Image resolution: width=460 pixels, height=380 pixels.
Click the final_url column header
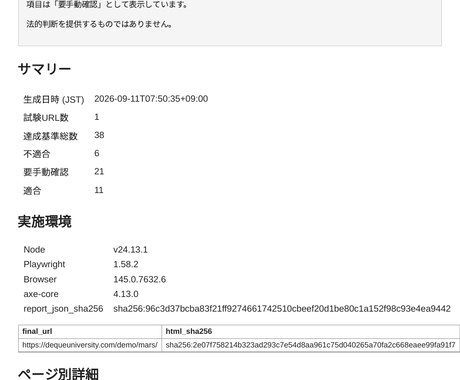(x=90, y=331)
